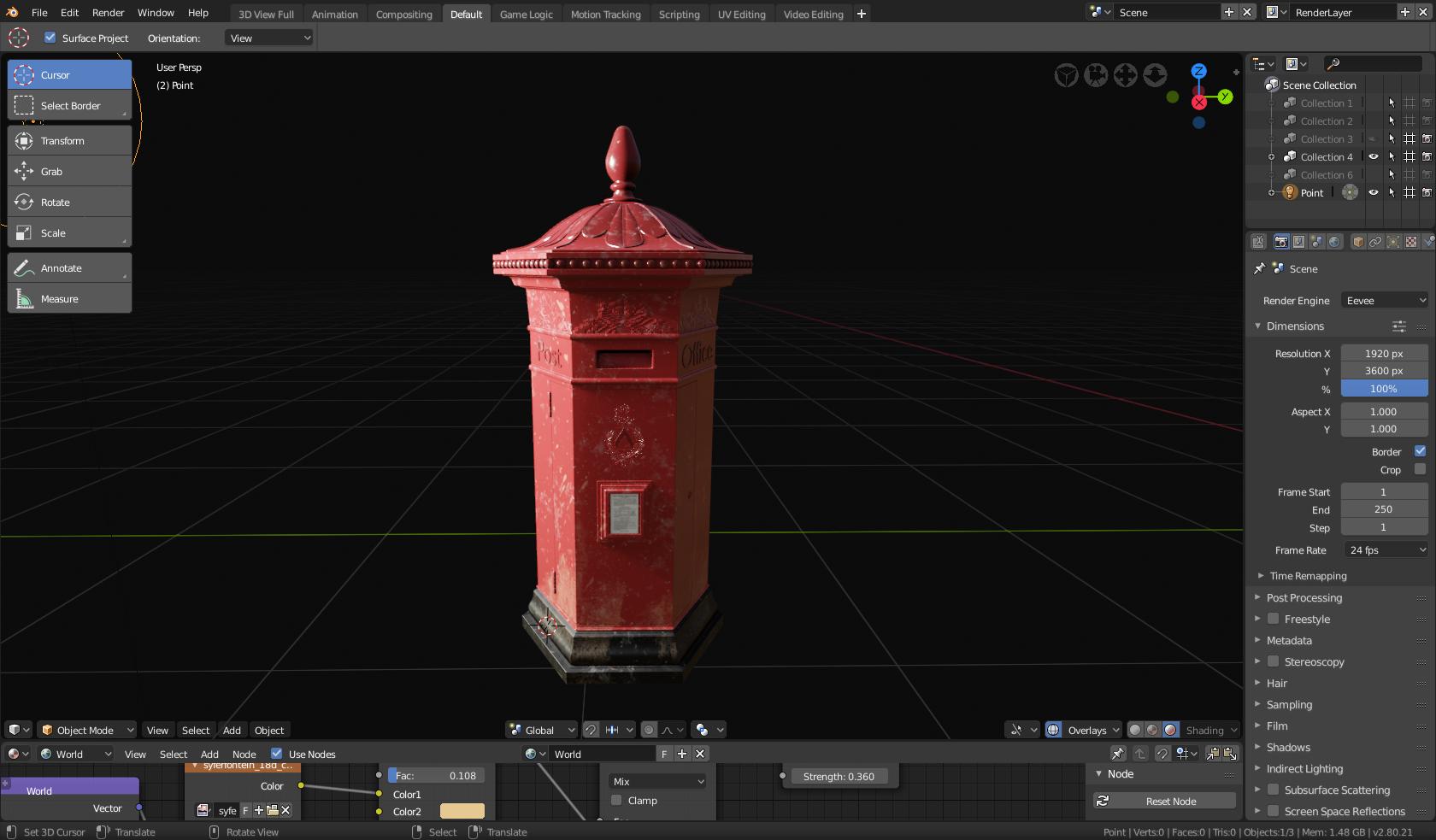Toggle Clamp checkbox on Mix node

coord(616,800)
